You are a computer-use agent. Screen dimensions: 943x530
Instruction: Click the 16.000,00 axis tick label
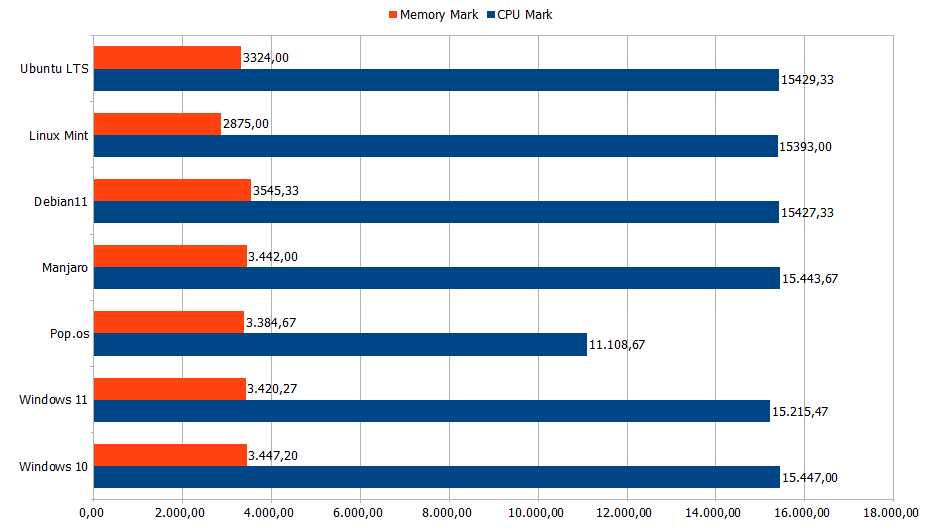[802, 513]
